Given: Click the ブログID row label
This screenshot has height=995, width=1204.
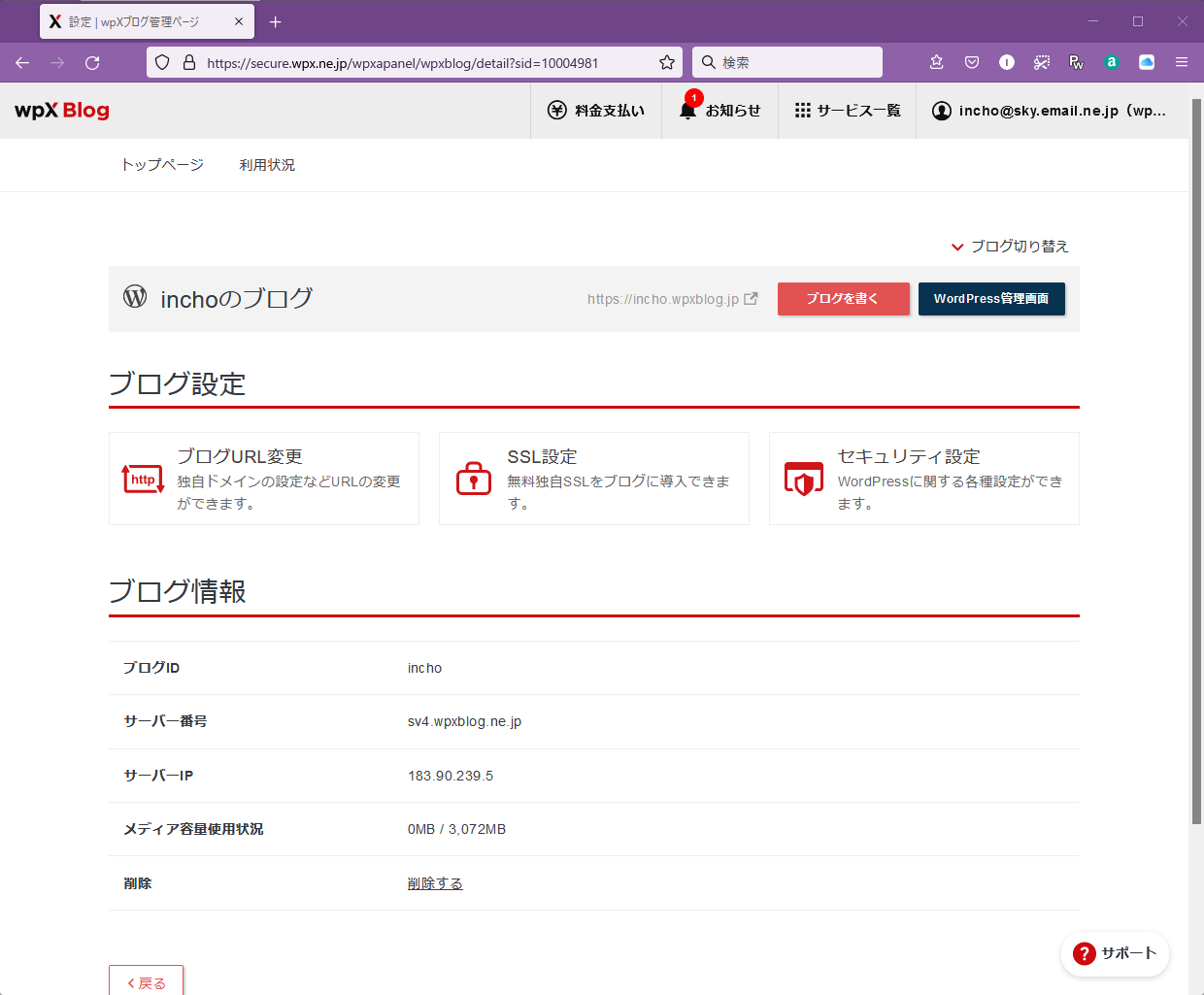Looking at the screenshot, I should pos(151,668).
